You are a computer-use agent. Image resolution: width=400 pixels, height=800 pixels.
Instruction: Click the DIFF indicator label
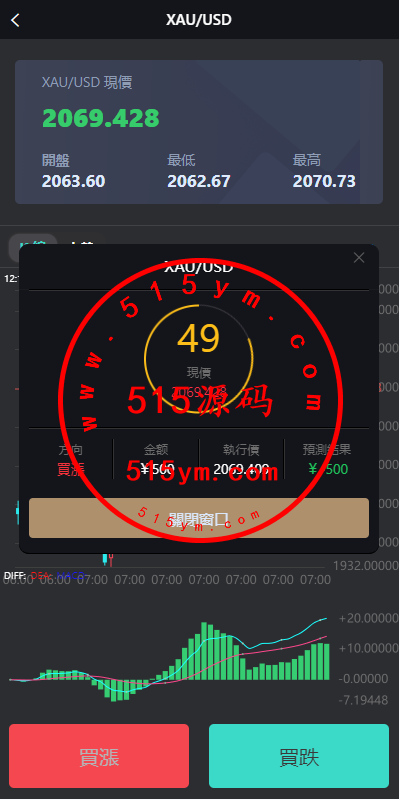(x=15, y=576)
